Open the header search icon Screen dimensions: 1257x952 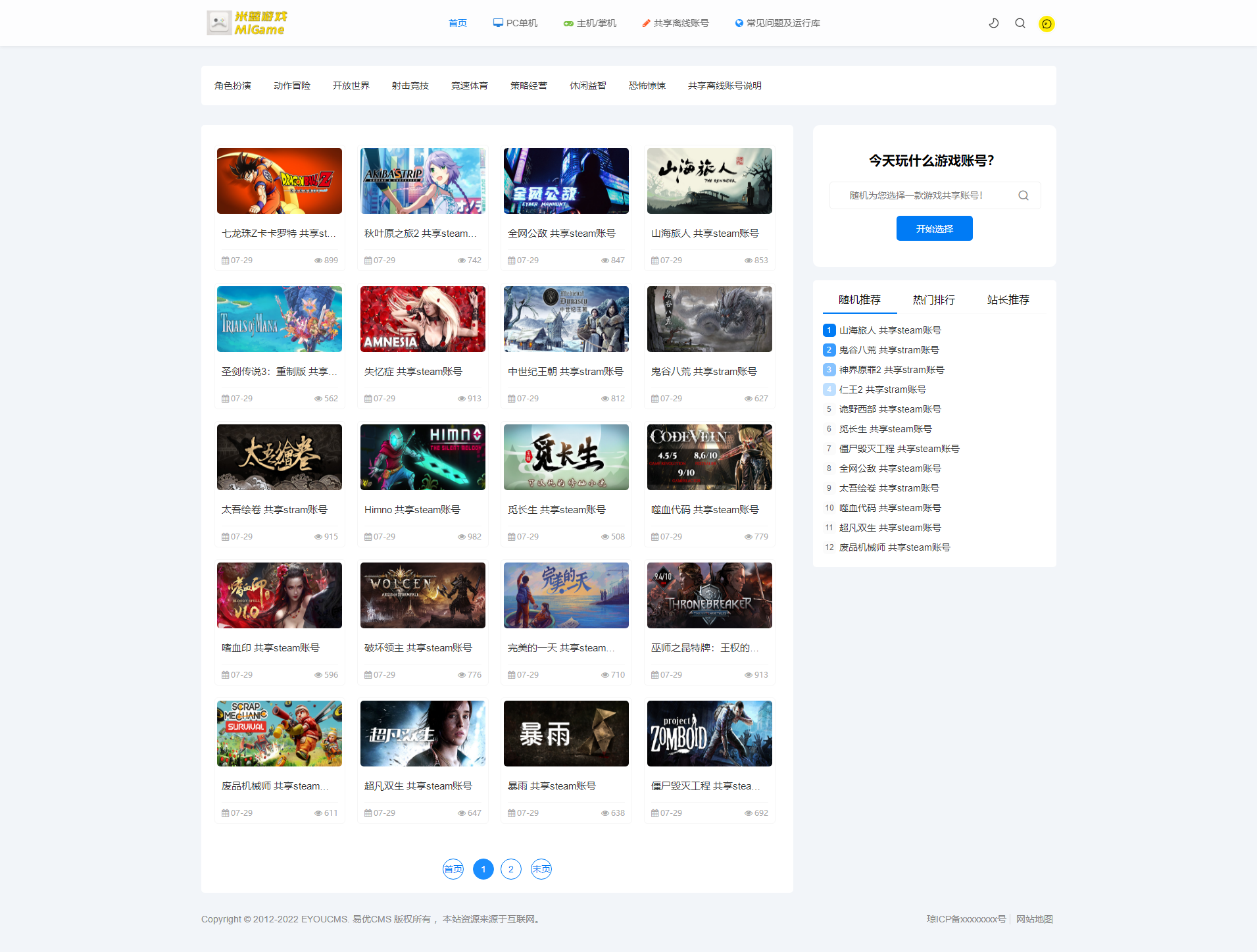click(x=1020, y=23)
